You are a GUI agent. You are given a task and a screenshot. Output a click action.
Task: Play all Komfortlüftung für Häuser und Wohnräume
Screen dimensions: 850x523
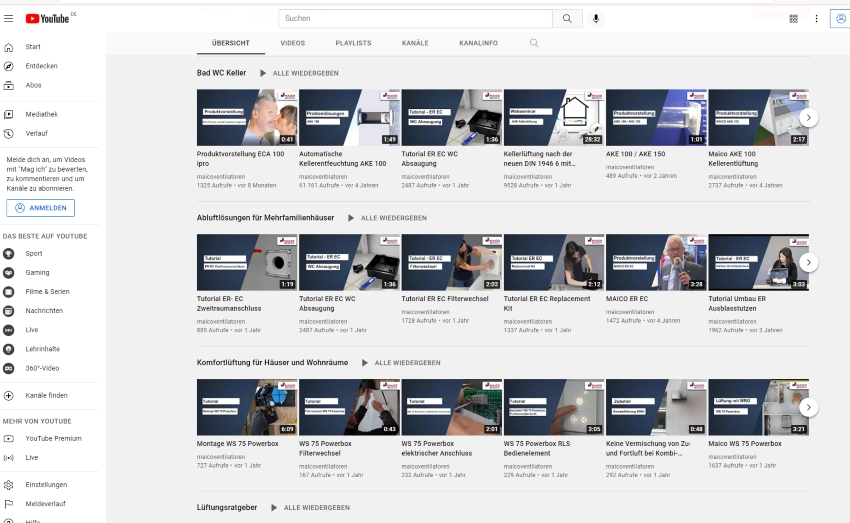point(401,363)
